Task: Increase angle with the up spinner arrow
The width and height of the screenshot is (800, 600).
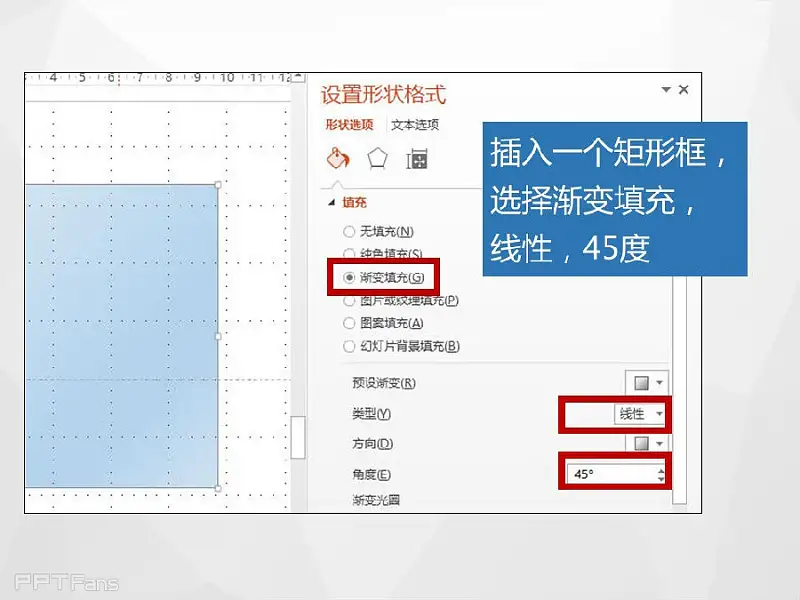Action: pyautogui.click(x=661, y=468)
